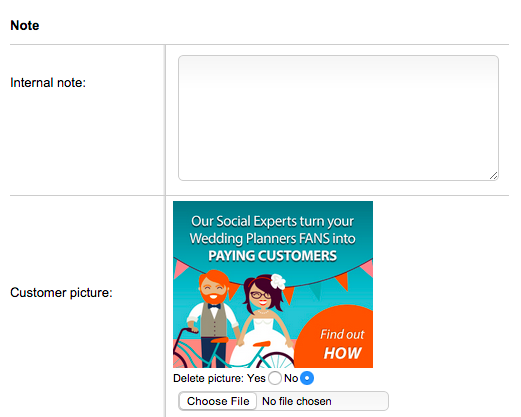Click the 'No file chosen' text

[x=297, y=401]
